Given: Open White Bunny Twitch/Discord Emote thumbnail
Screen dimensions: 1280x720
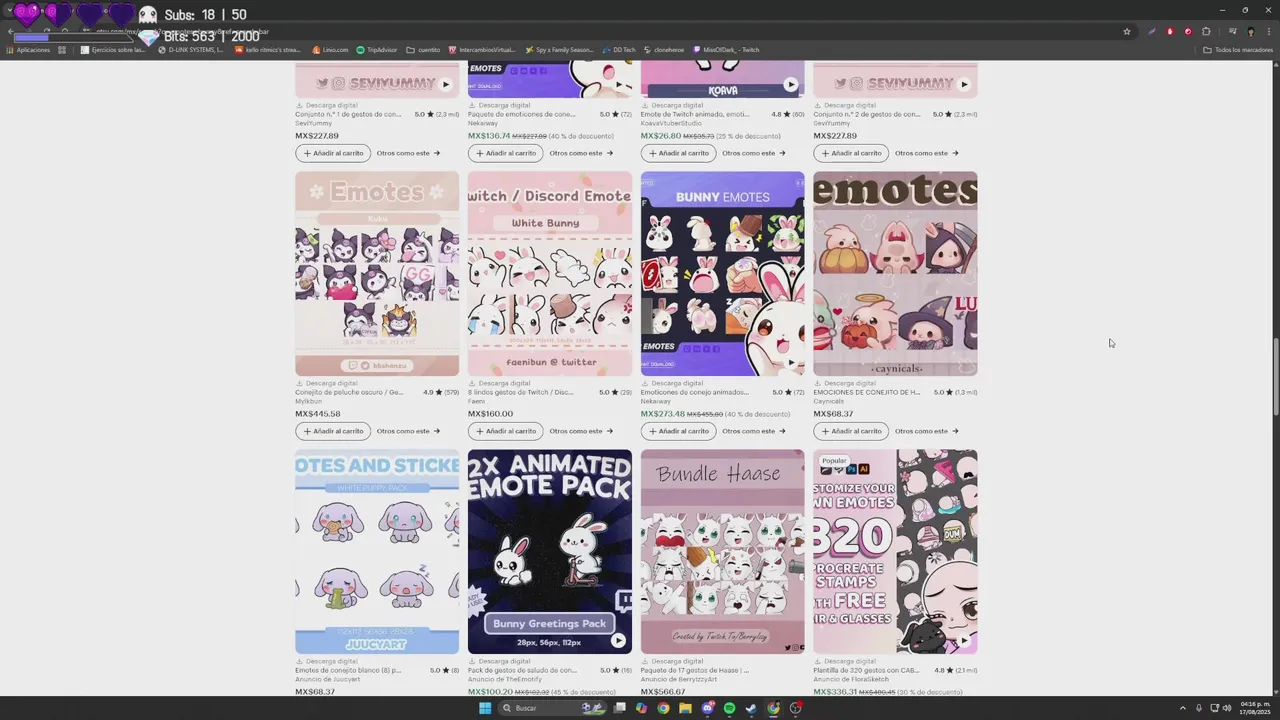Looking at the screenshot, I should click(x=550, y=274).
